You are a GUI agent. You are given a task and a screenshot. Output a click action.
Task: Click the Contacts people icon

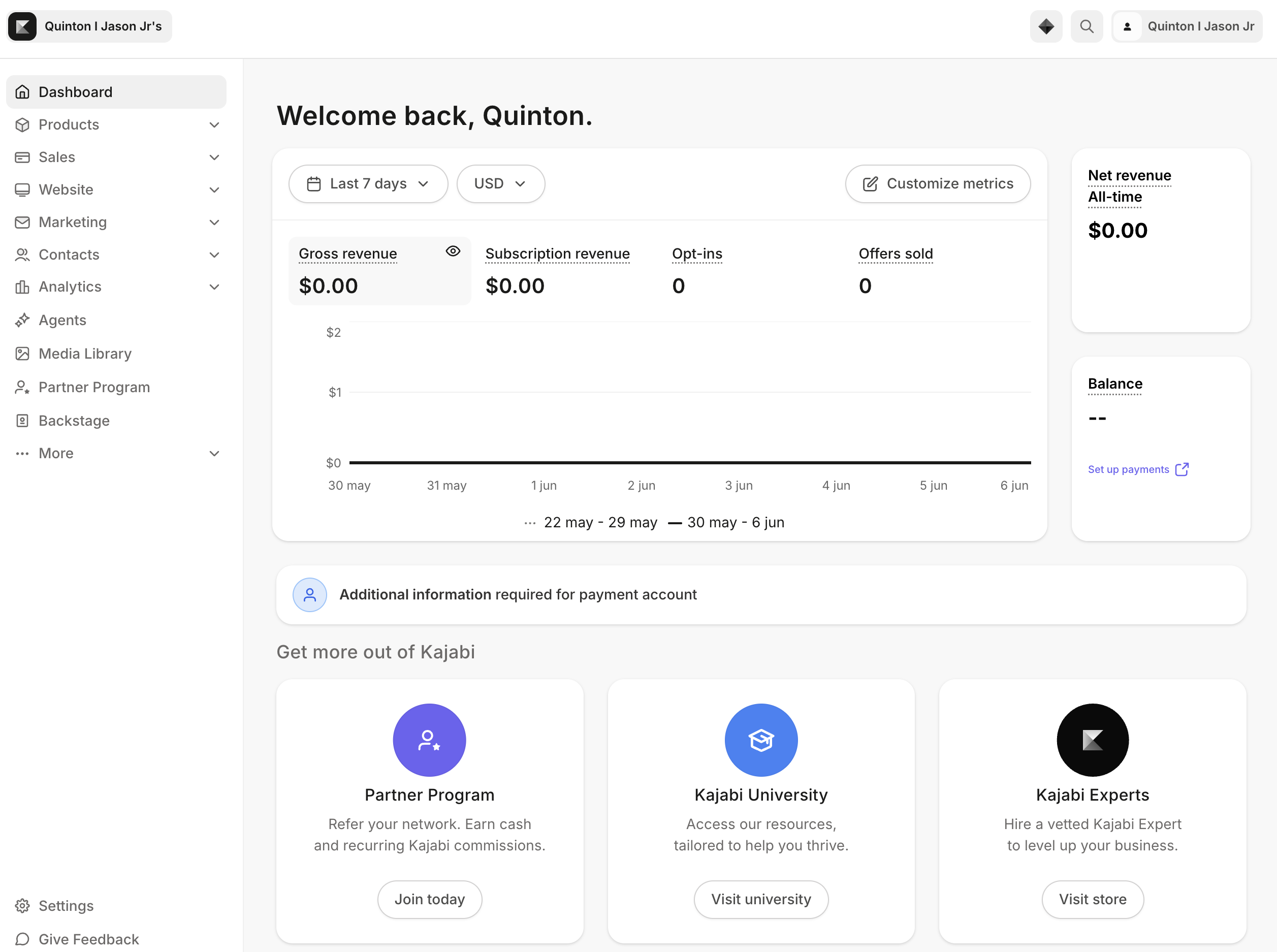coord(22,255)
